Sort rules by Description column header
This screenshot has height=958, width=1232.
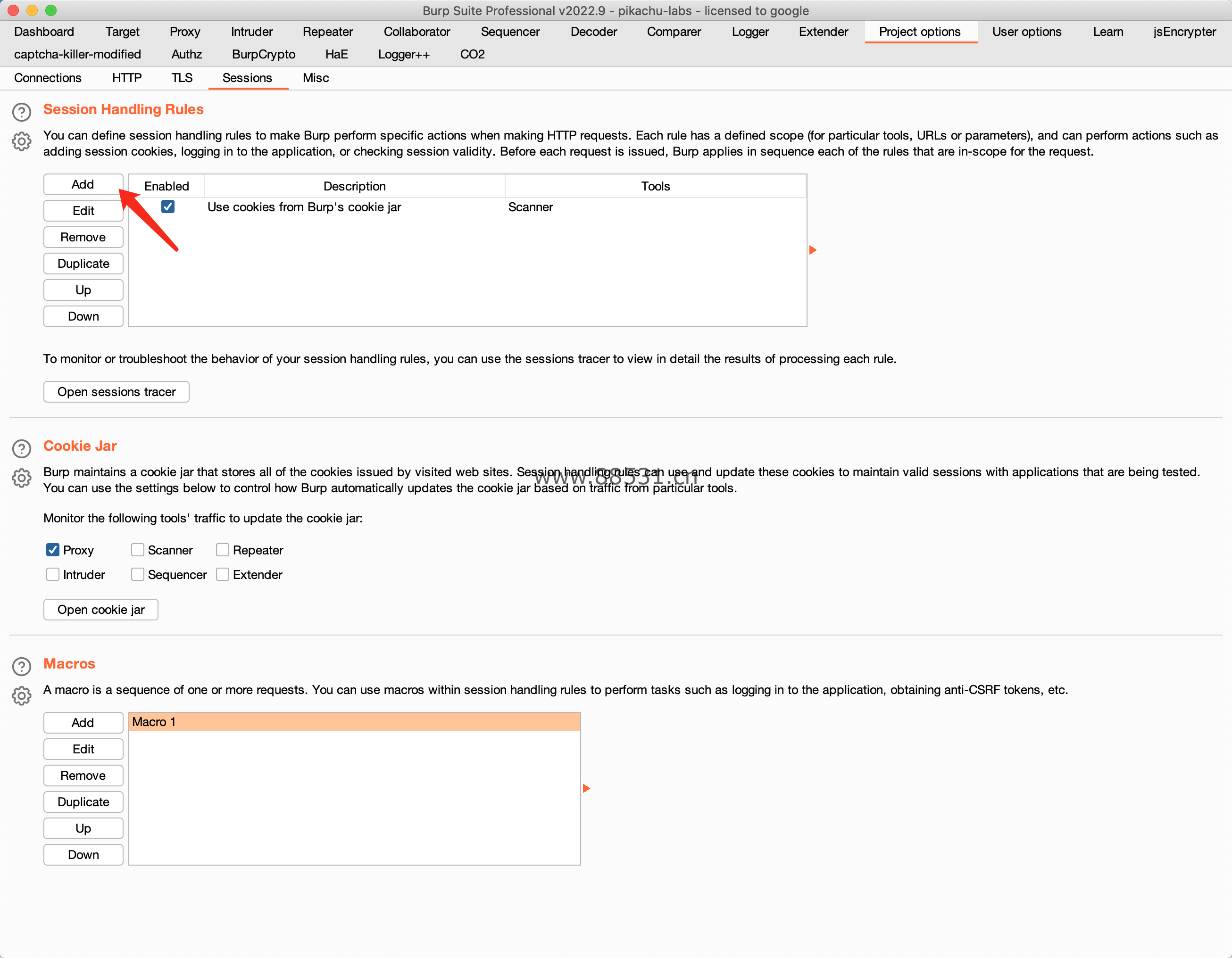pos(354,186)
